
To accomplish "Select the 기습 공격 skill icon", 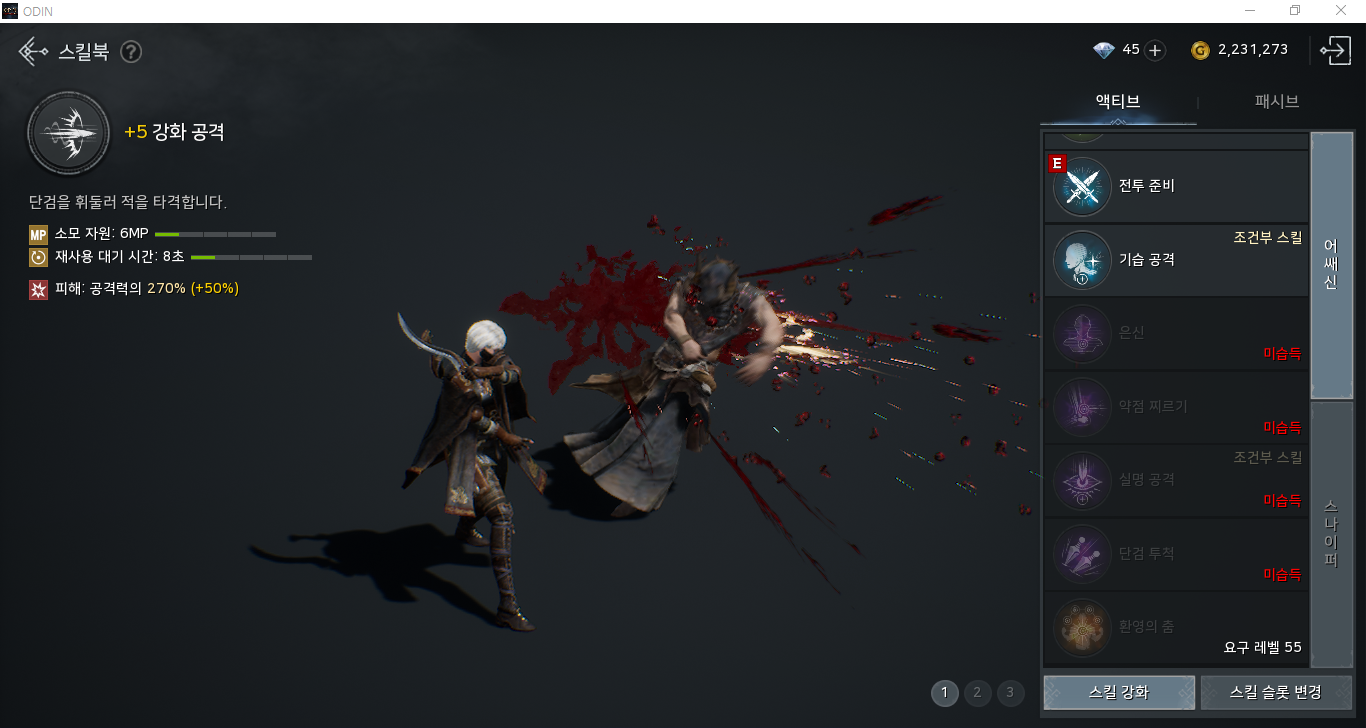I will [x=1082, y=260].
